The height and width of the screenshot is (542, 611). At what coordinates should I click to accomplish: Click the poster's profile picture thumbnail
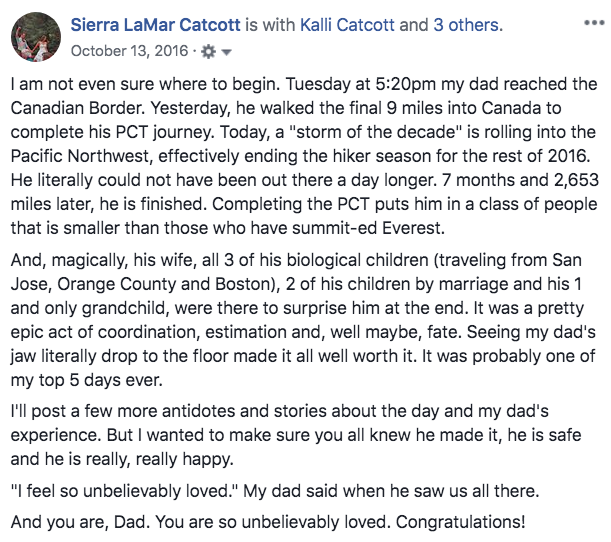click(x=33, y=37)
